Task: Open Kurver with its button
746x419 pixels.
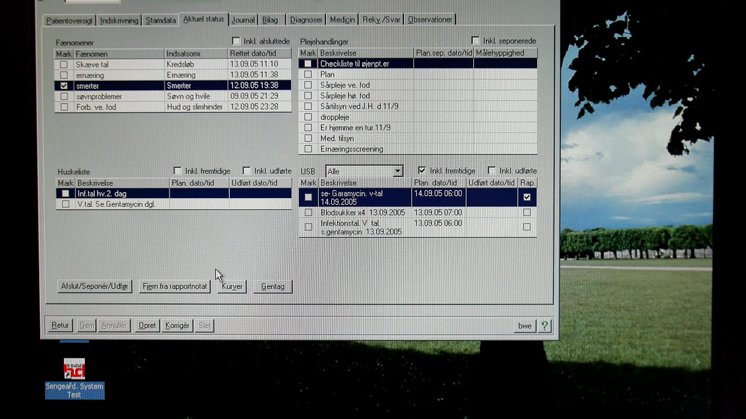Action: click(232, 287)
